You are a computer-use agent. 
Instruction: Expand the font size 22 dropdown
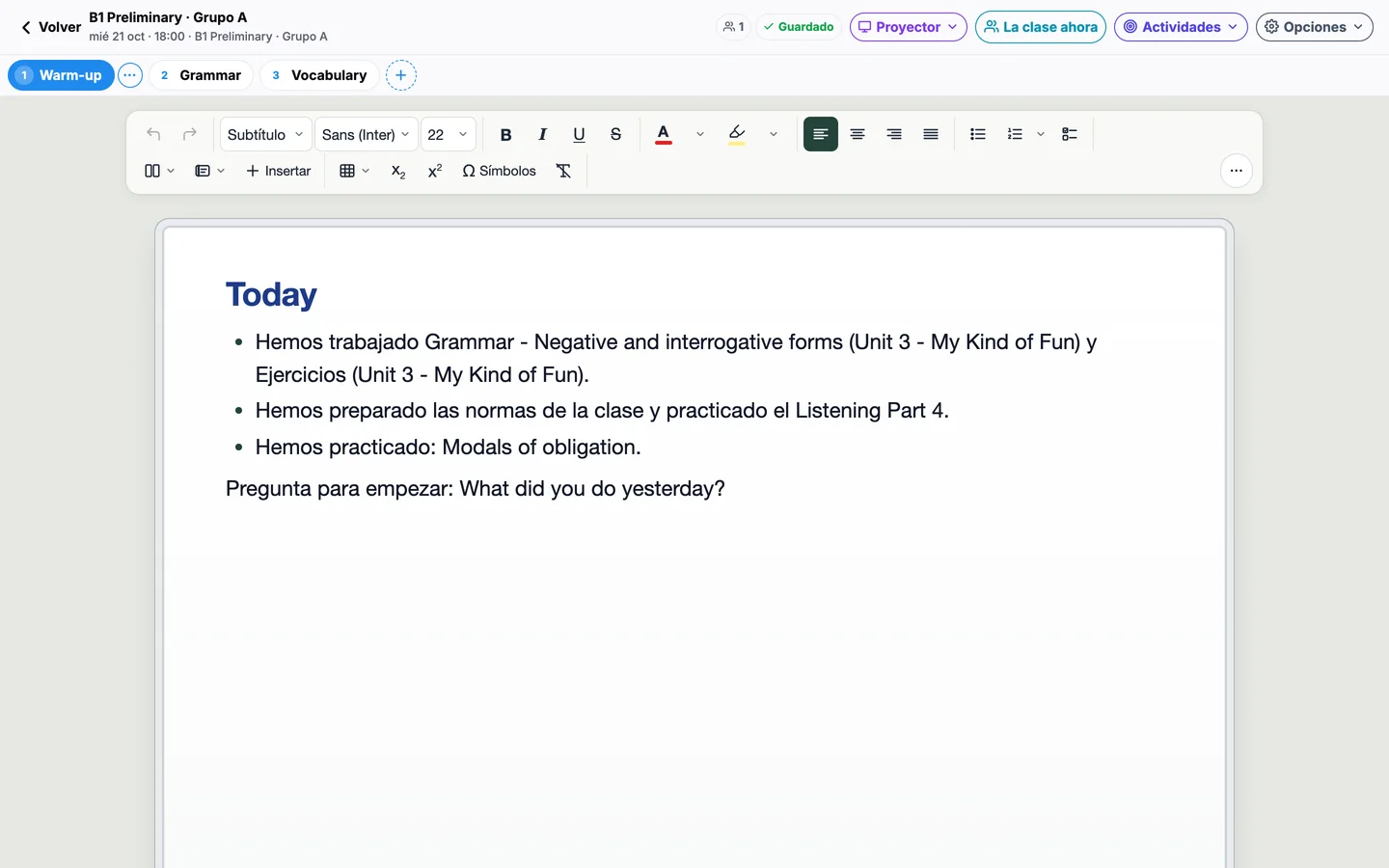(449, 135)
